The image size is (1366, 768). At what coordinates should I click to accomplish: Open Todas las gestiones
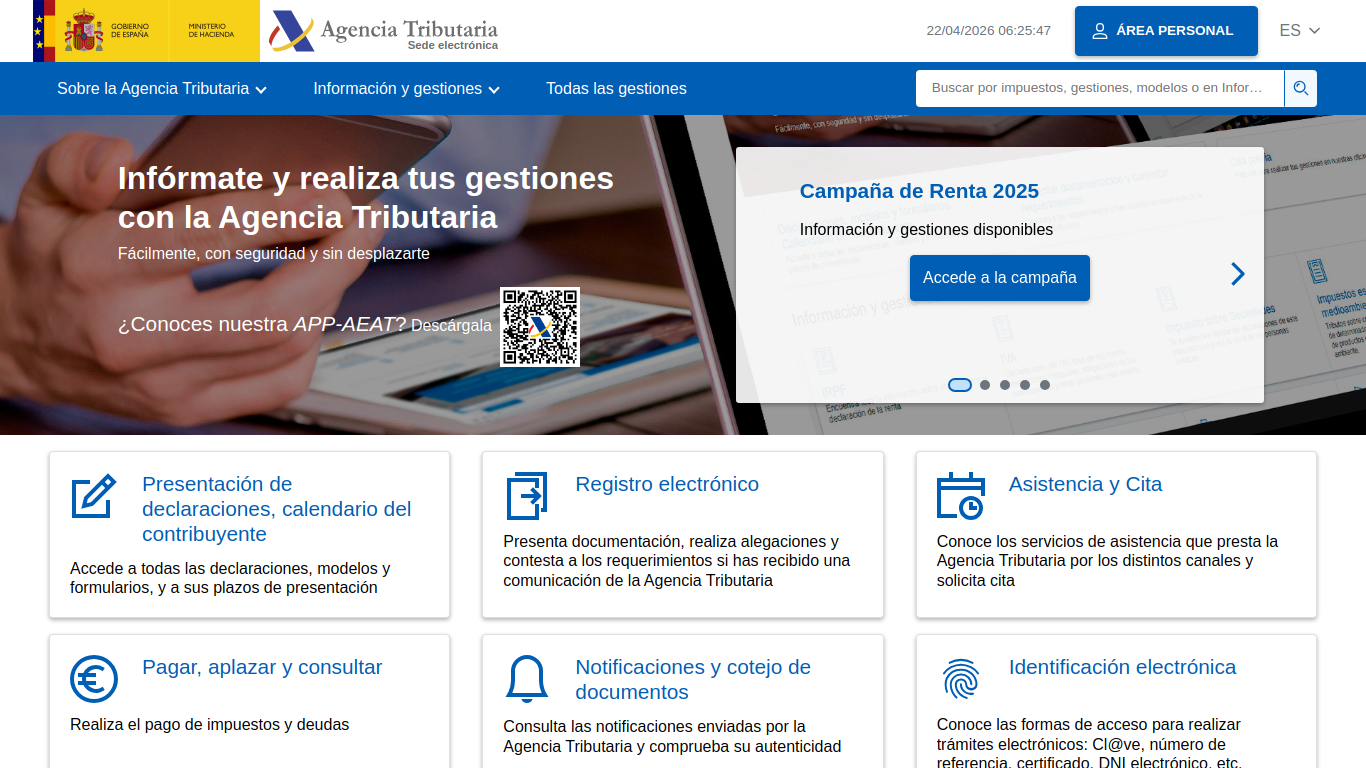coord(616,89)
